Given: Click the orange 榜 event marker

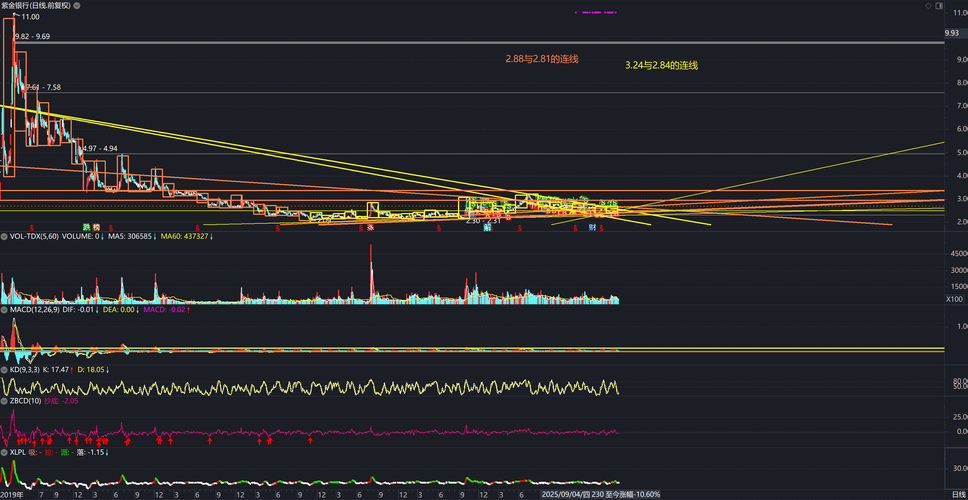Looking at the screenshot, I should tap(96, 227).
